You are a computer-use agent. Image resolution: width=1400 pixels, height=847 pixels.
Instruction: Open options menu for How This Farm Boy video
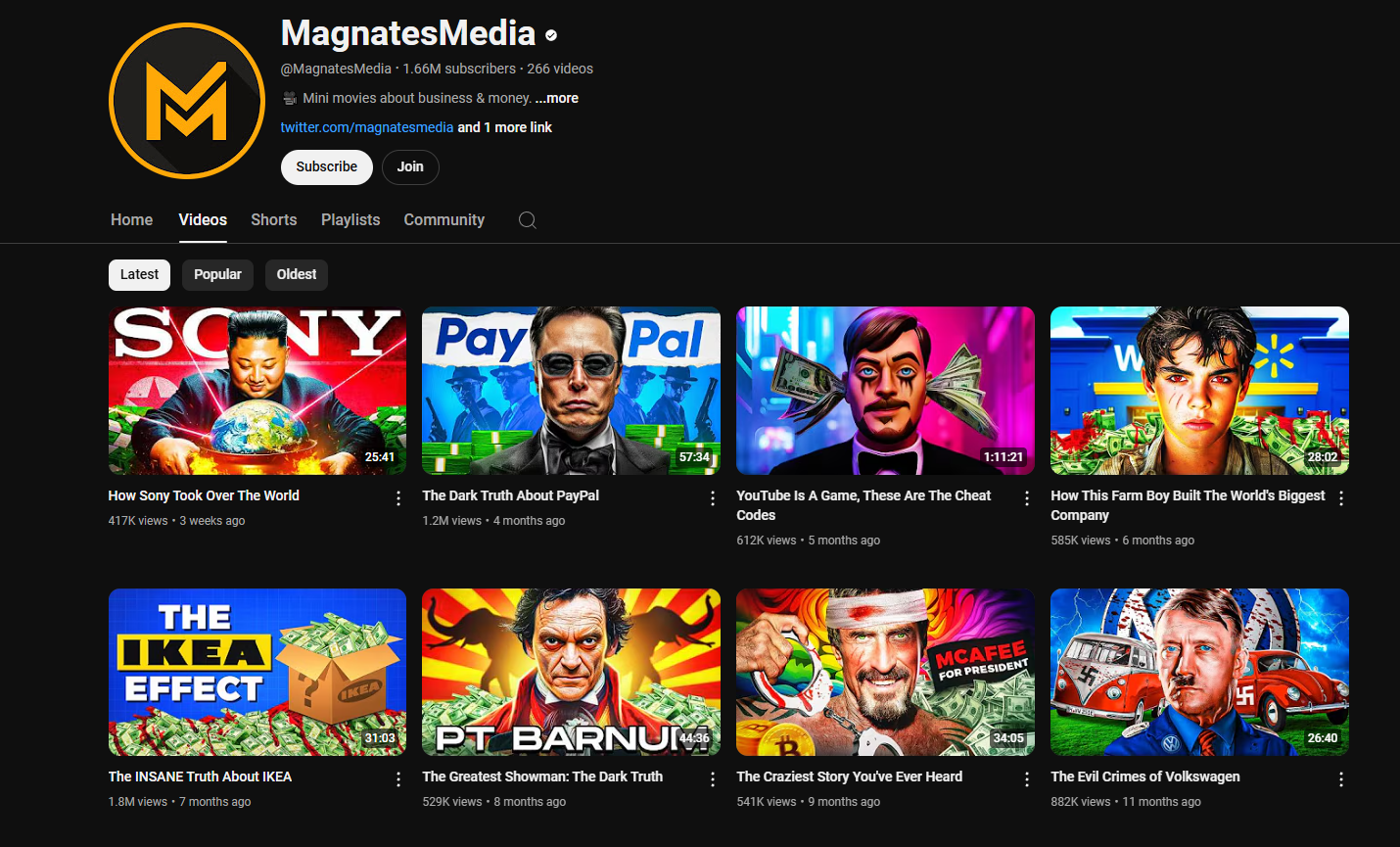click(1341, 498)
